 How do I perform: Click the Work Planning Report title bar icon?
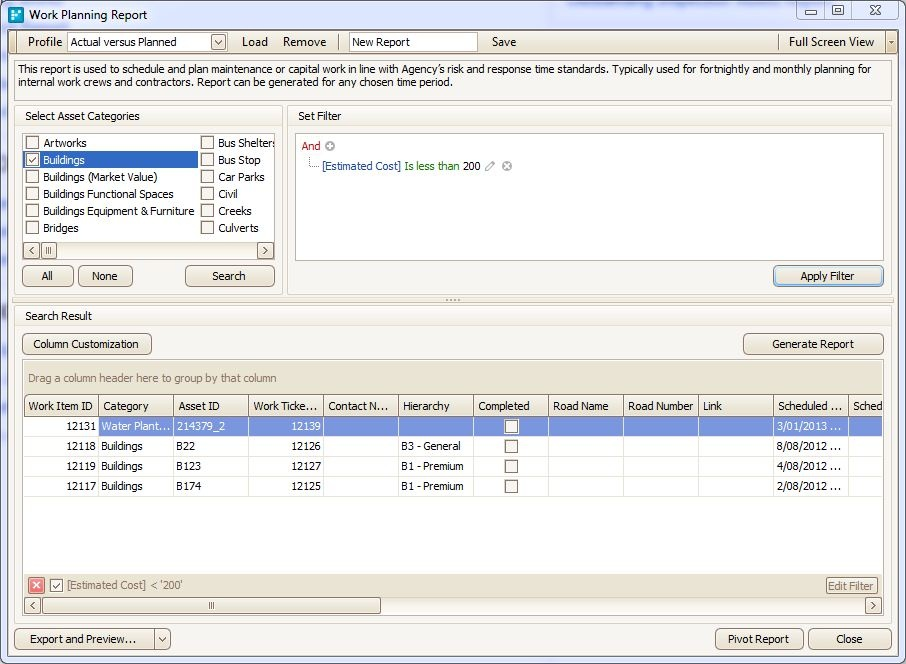16,15
